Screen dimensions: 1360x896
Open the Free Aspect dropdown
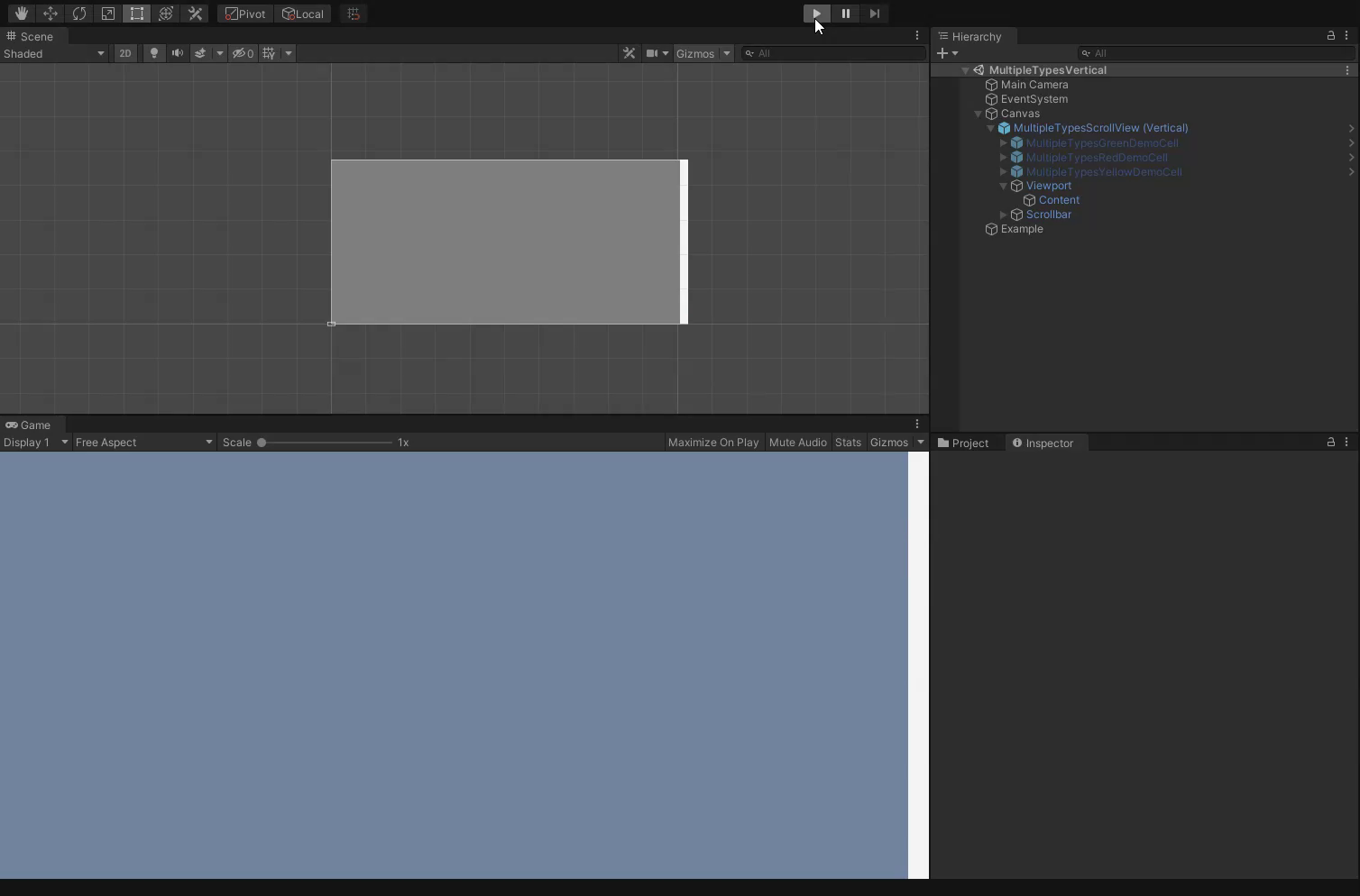point(144,443)
